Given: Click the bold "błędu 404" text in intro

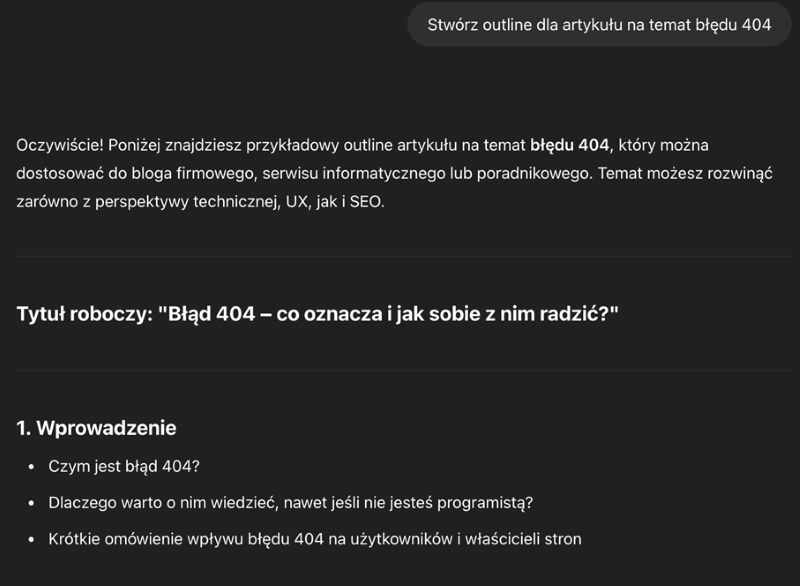Looking at the screenshot, I should pos(569,145).
